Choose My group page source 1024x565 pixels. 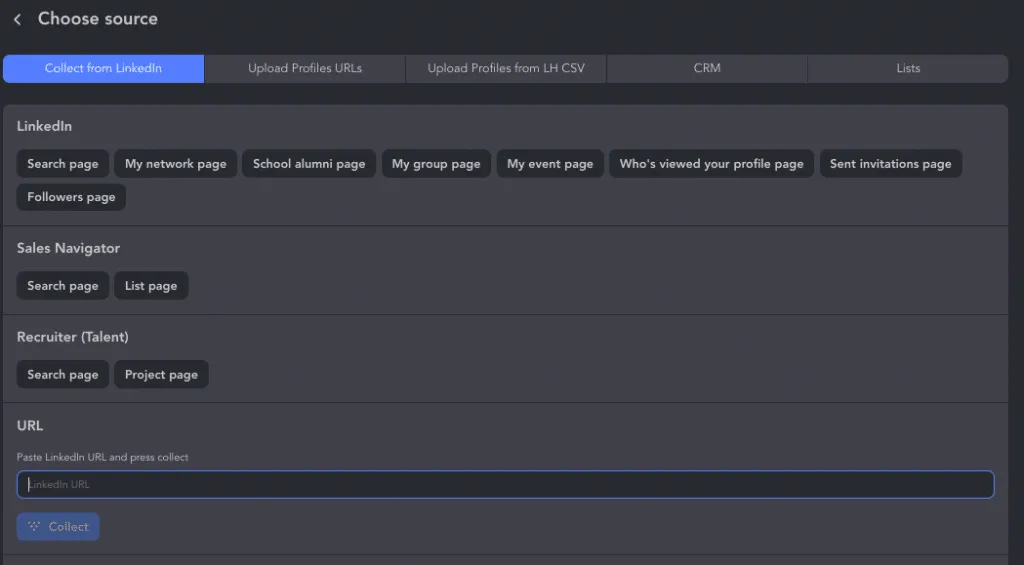click(x=436, y=164)
